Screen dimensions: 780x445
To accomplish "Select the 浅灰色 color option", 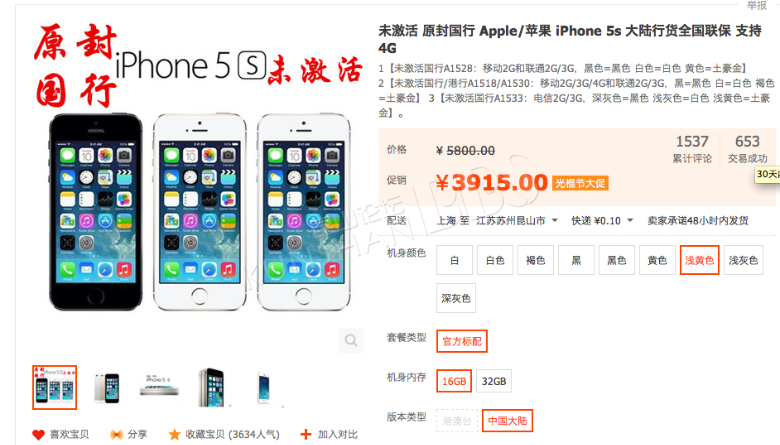I will (x=743, y=260).
